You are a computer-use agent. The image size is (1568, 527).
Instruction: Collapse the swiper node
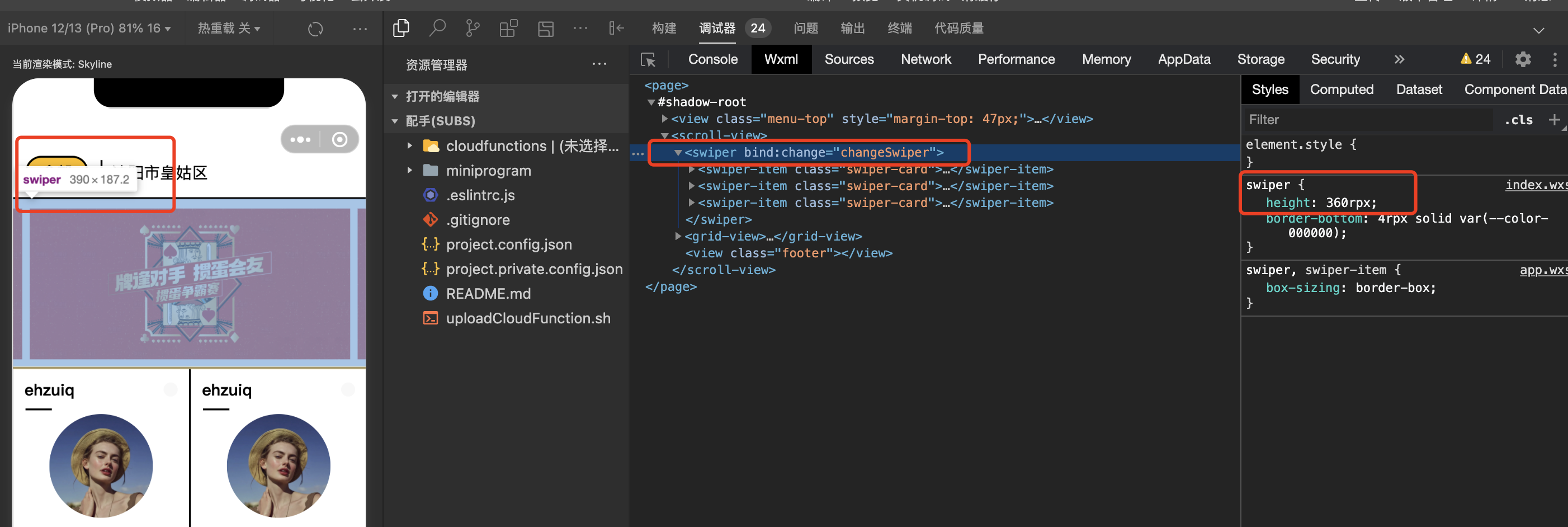point(678,153)
